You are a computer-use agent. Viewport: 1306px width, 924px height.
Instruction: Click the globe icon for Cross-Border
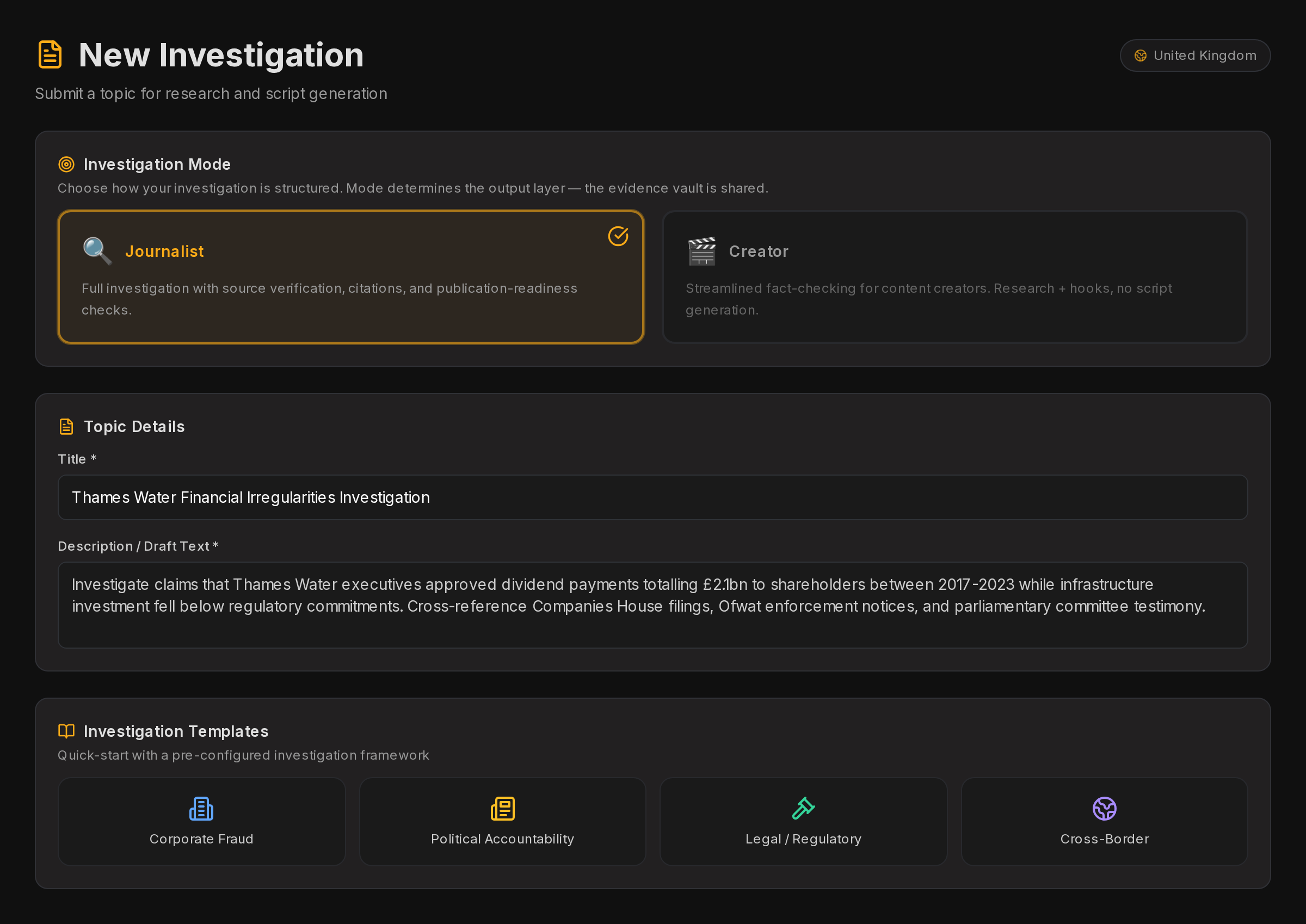point(1104,809)
